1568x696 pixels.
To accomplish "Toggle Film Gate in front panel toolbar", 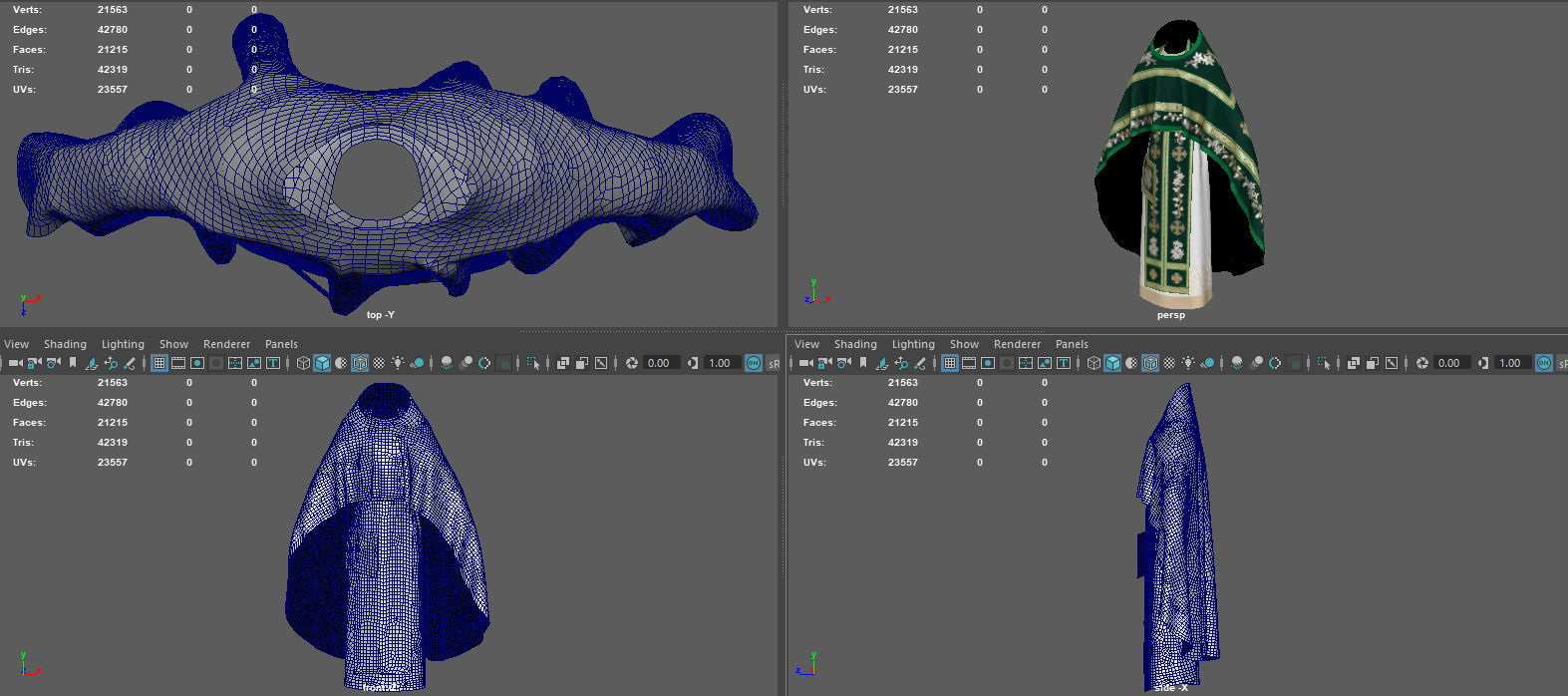I will pos(178,363).
